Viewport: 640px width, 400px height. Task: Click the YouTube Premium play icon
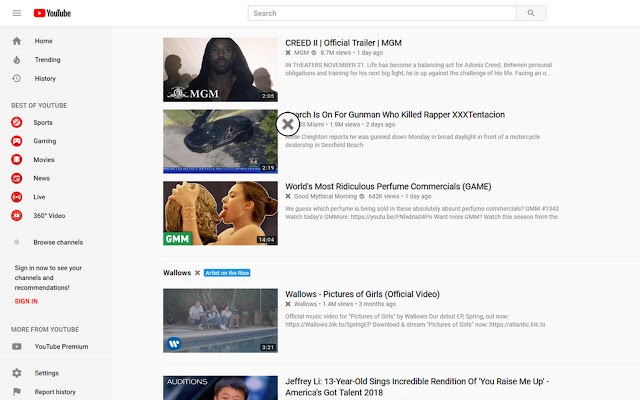17,347
